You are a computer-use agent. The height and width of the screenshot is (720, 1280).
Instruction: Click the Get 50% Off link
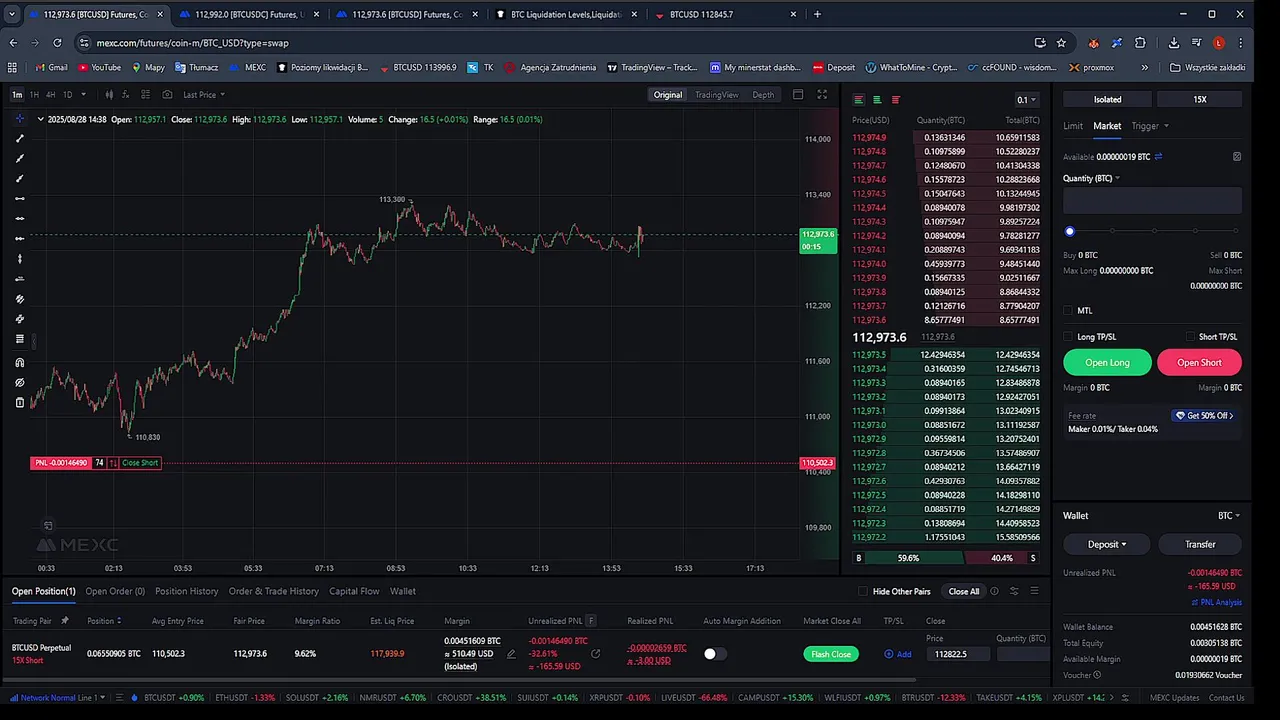(1205, 416)
